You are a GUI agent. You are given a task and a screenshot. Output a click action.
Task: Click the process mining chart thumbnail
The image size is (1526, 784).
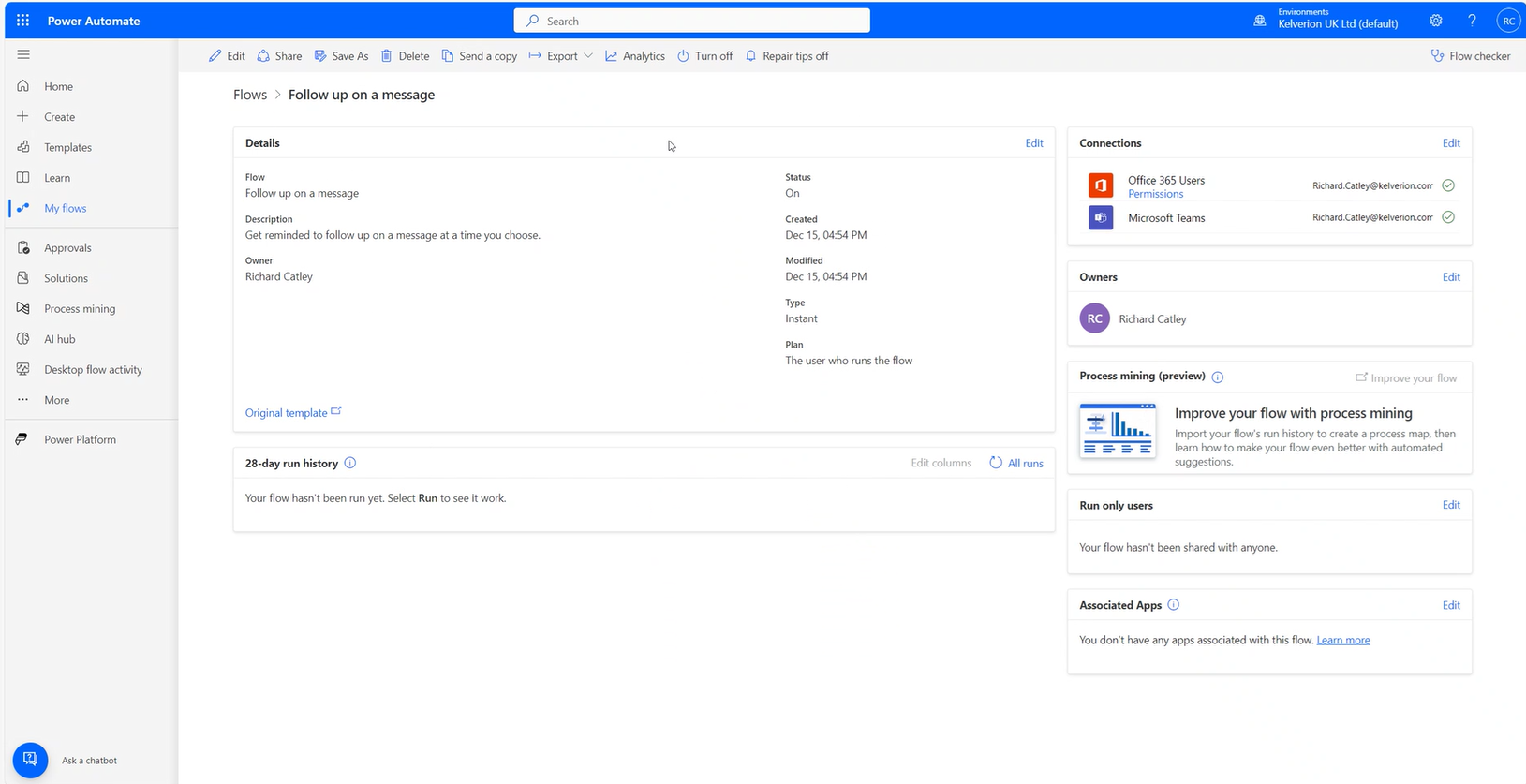[x=1118, y=431]
